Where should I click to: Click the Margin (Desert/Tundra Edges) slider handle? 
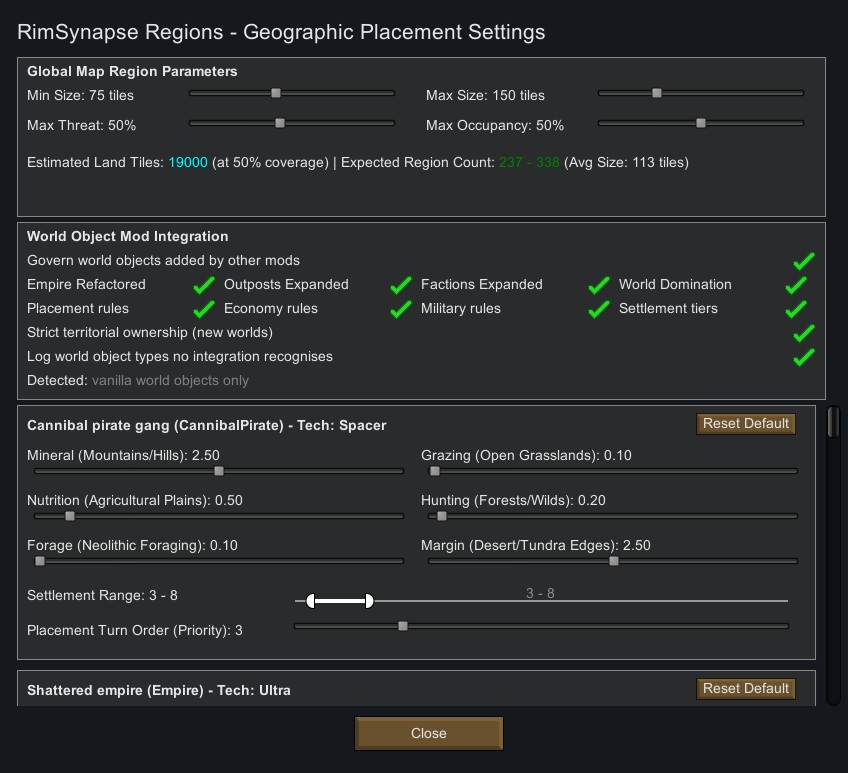click(x=614, y=561)
